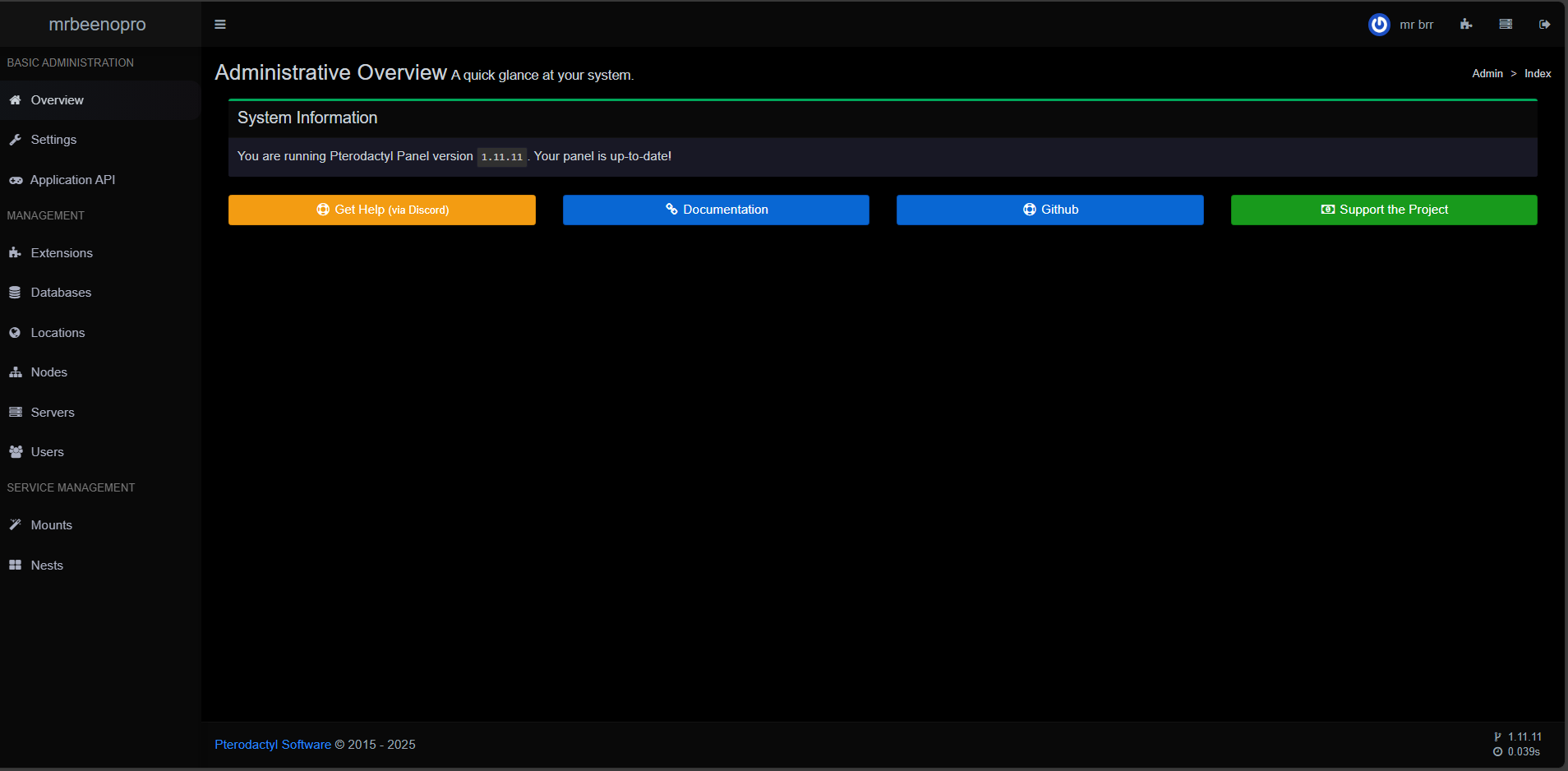Open Application API page
This screenshot has height=771, width=1568.
(72, 180)
